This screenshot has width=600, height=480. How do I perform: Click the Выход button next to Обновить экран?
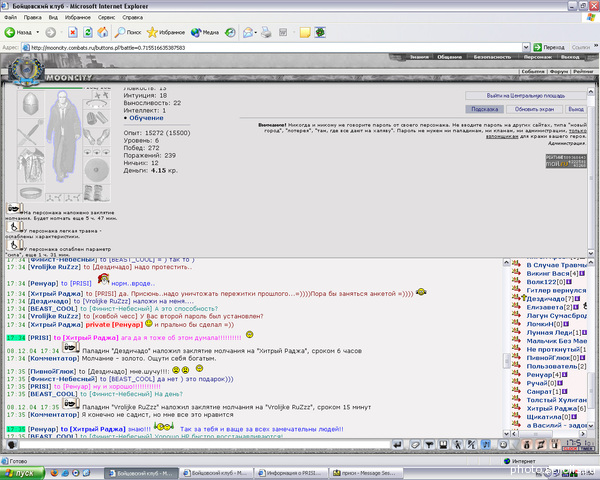click(576, 109)
